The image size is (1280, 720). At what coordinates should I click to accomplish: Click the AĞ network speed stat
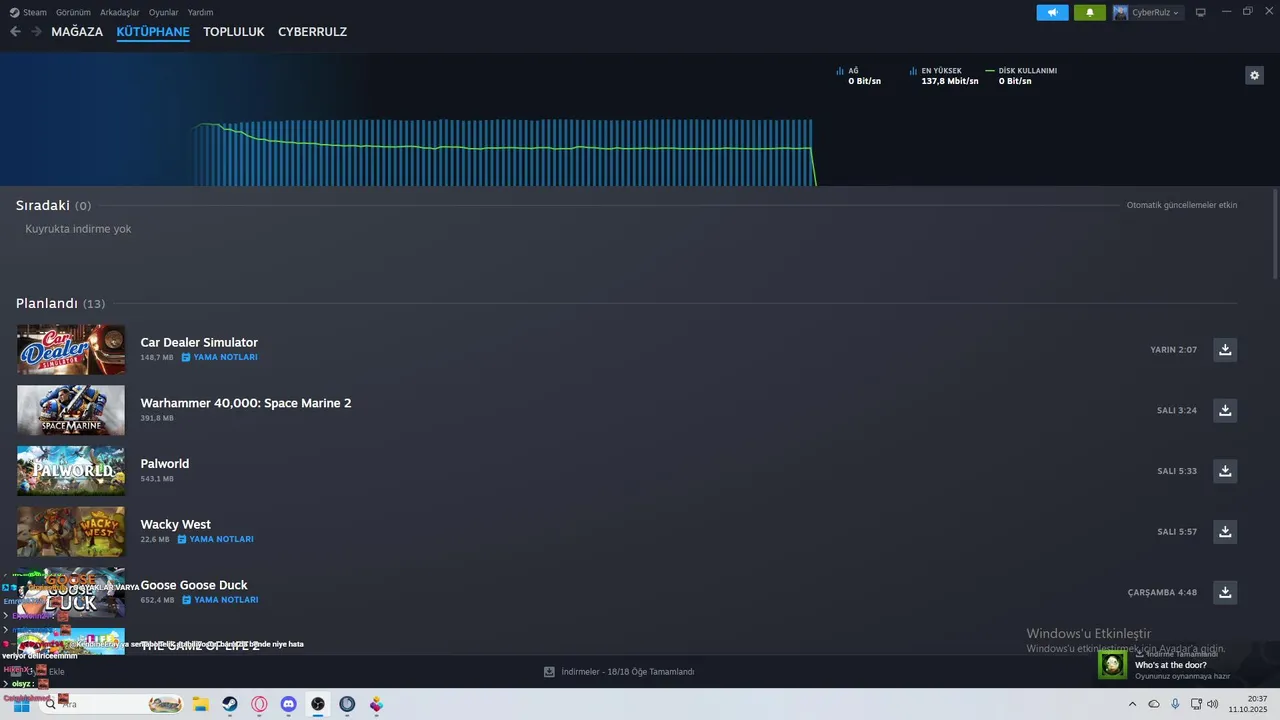(x=859, y=76)
